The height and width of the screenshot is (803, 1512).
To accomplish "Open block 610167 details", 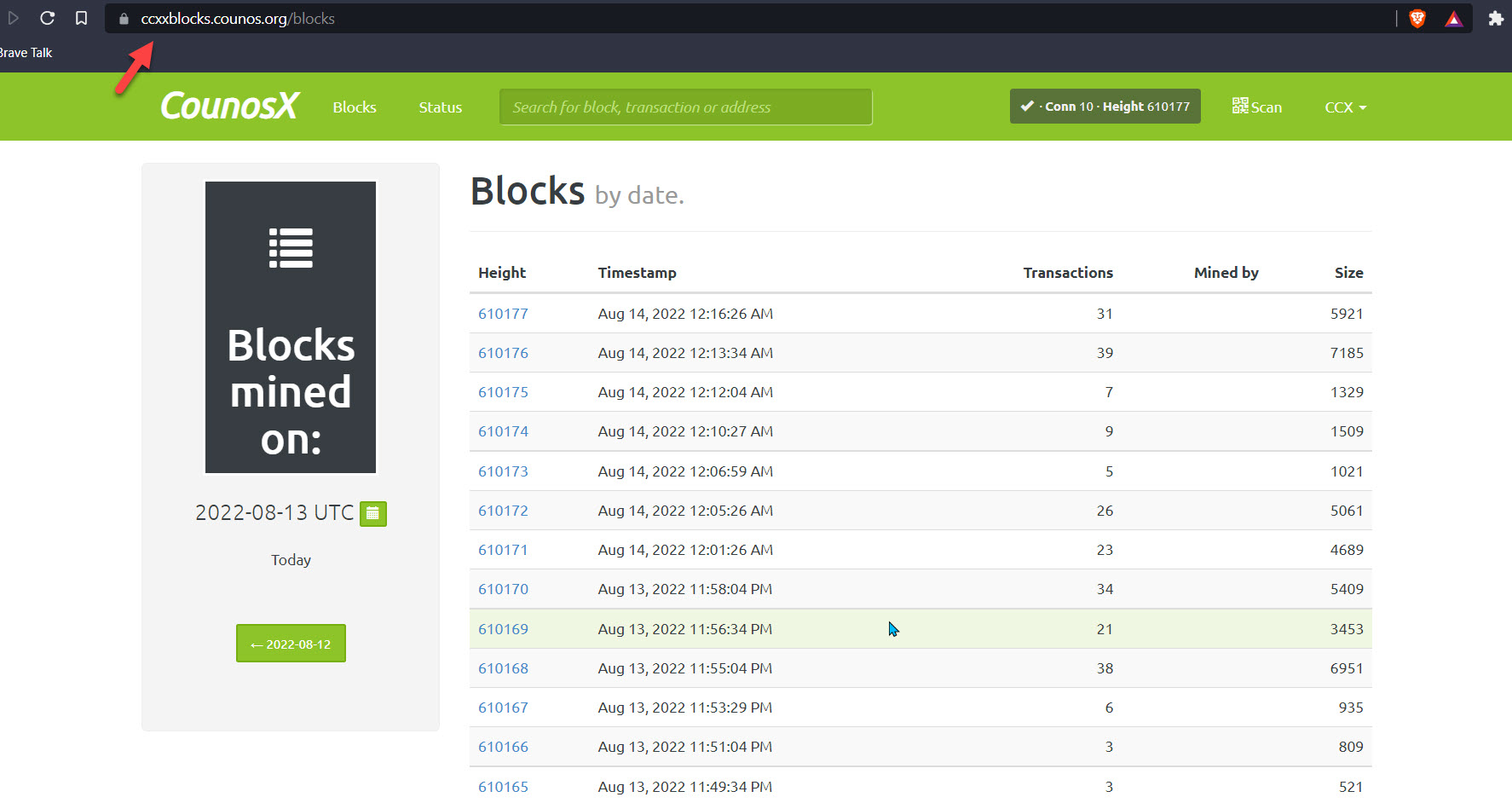I will (x=503, y=708).
